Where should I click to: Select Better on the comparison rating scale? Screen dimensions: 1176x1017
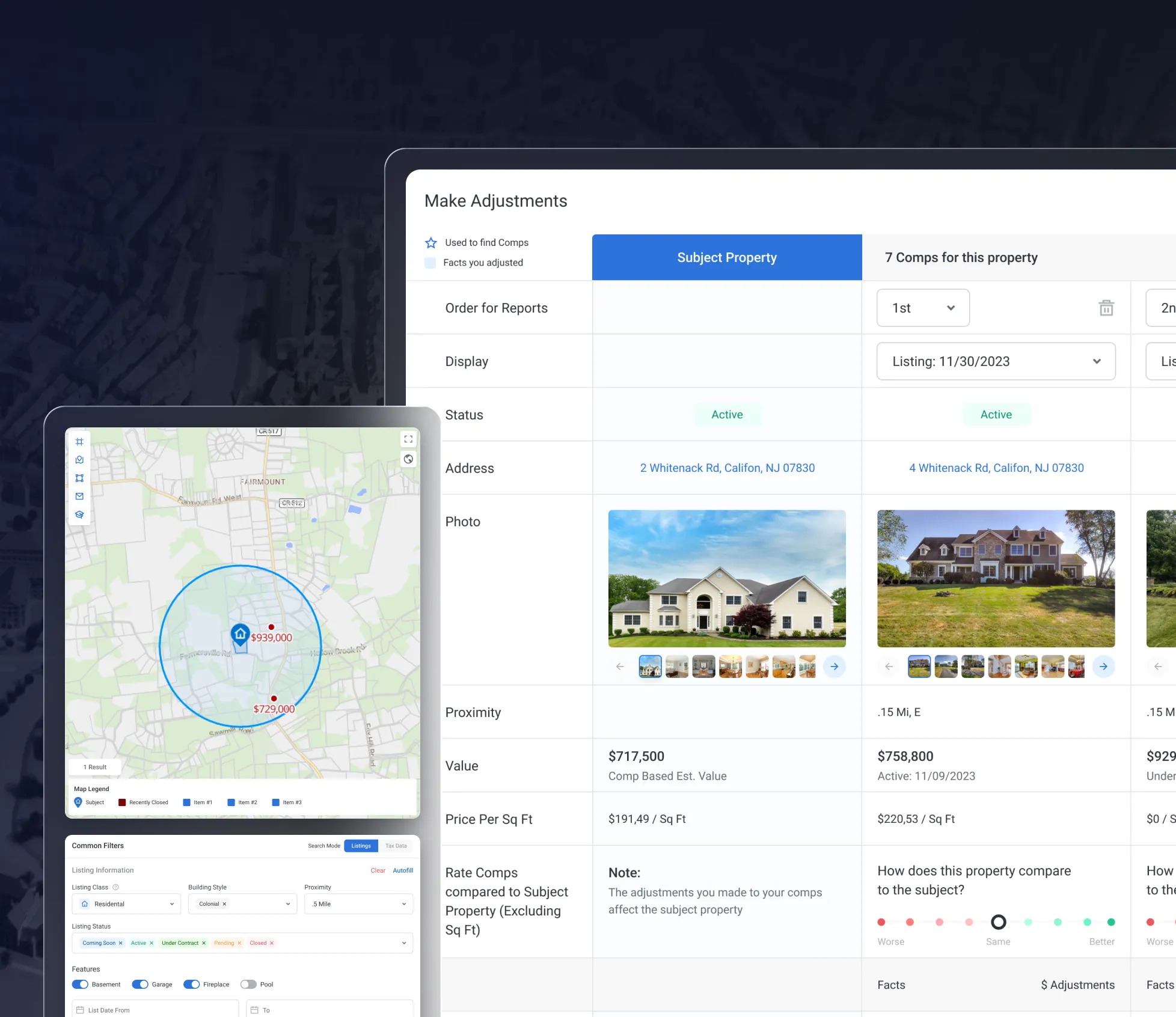[1110, 921]
